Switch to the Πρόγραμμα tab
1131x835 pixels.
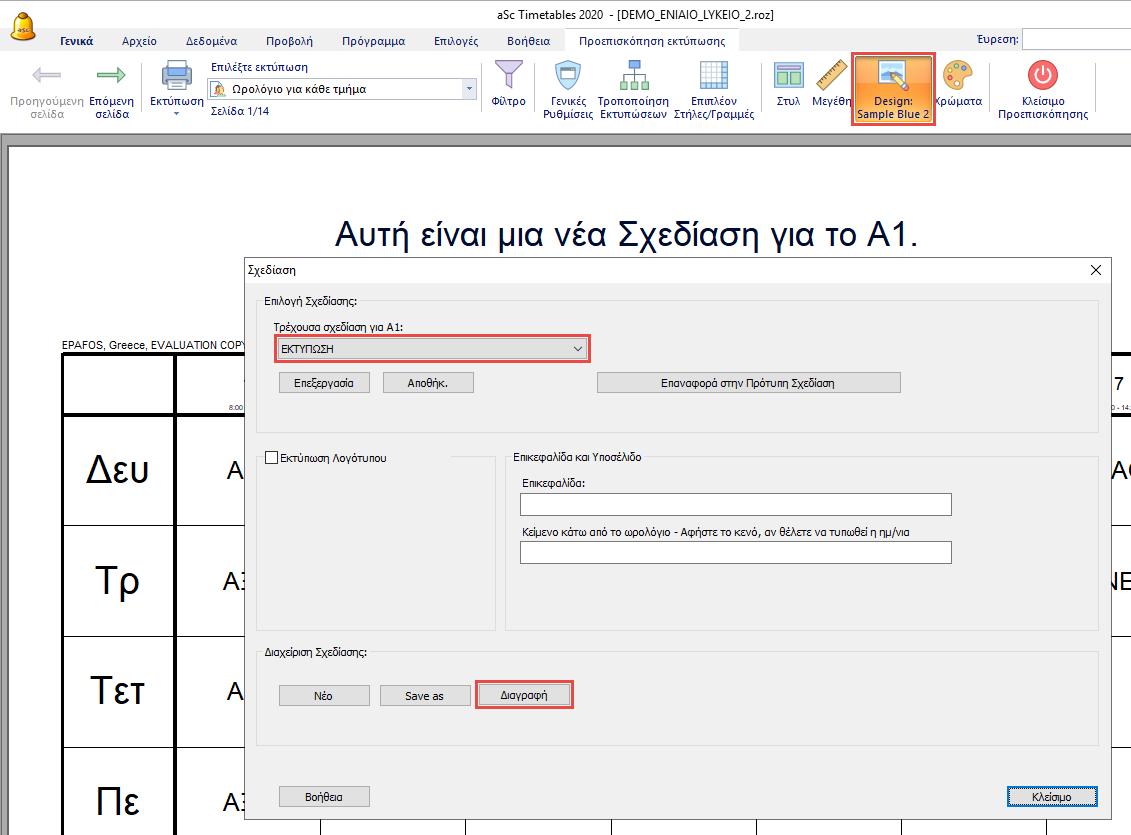tap(373, 41)
